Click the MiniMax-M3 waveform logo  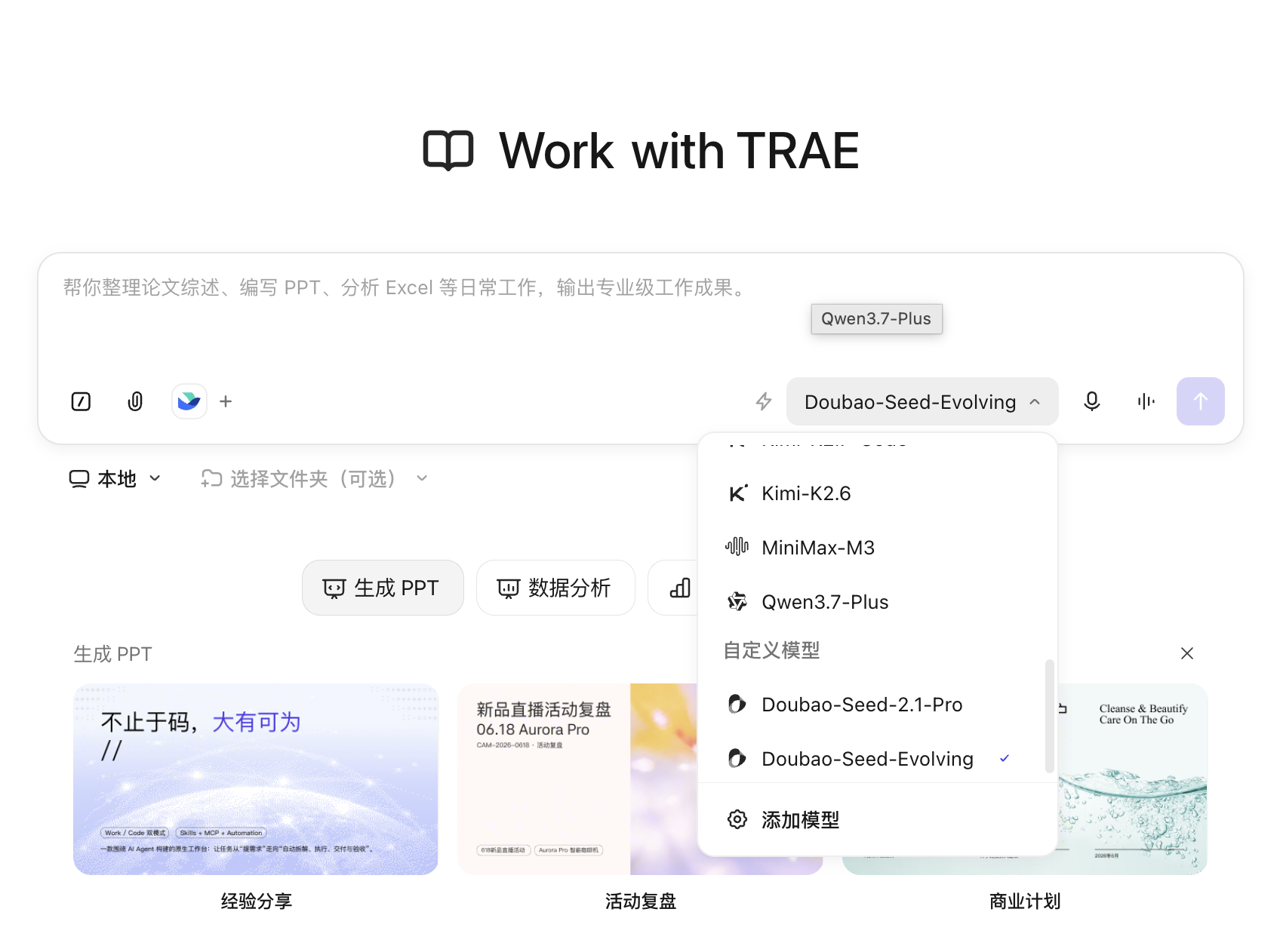coord(737,547)
